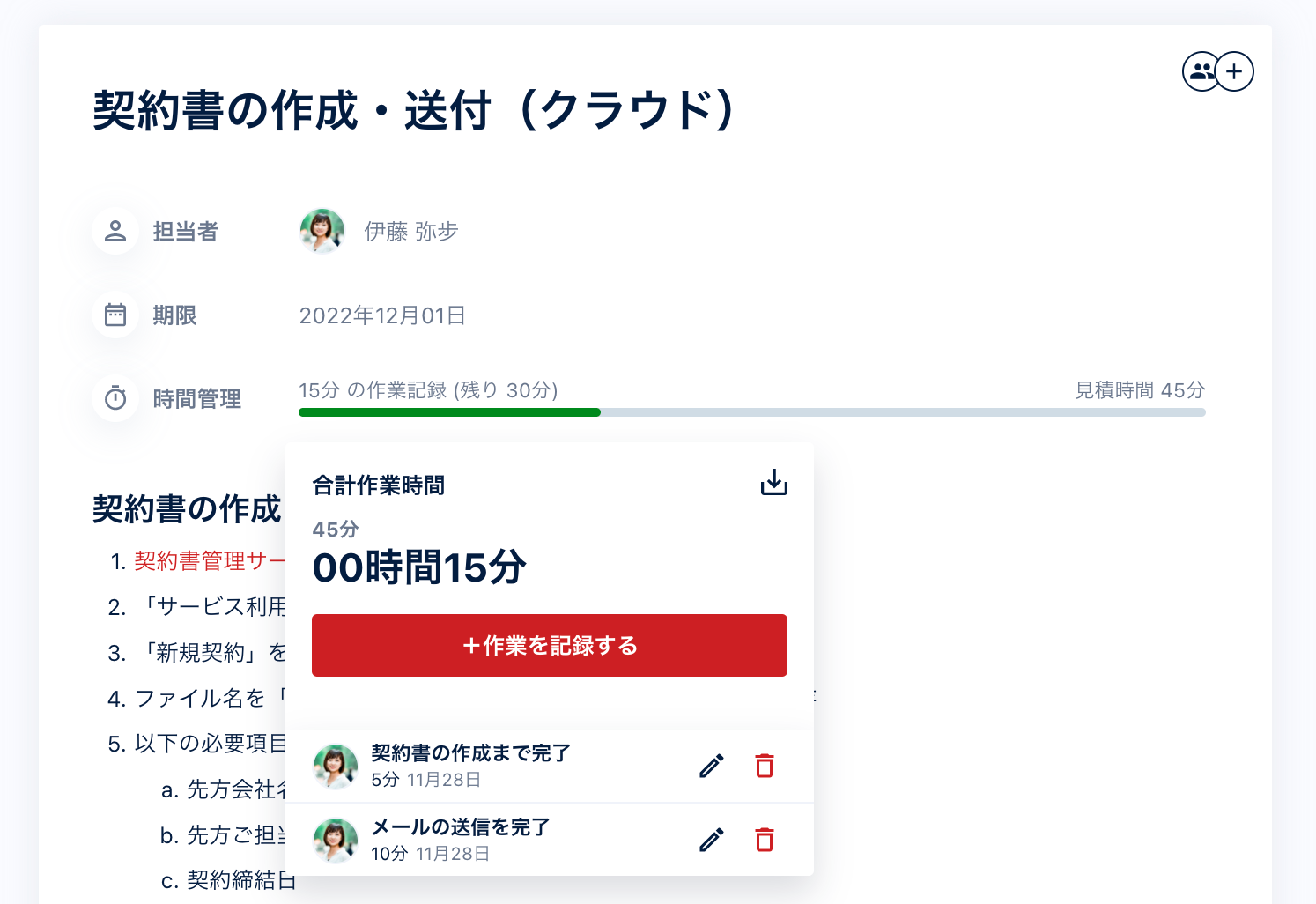
Task: Click the deadline date 2022年12月01日
Action: [x=382, y=315]
